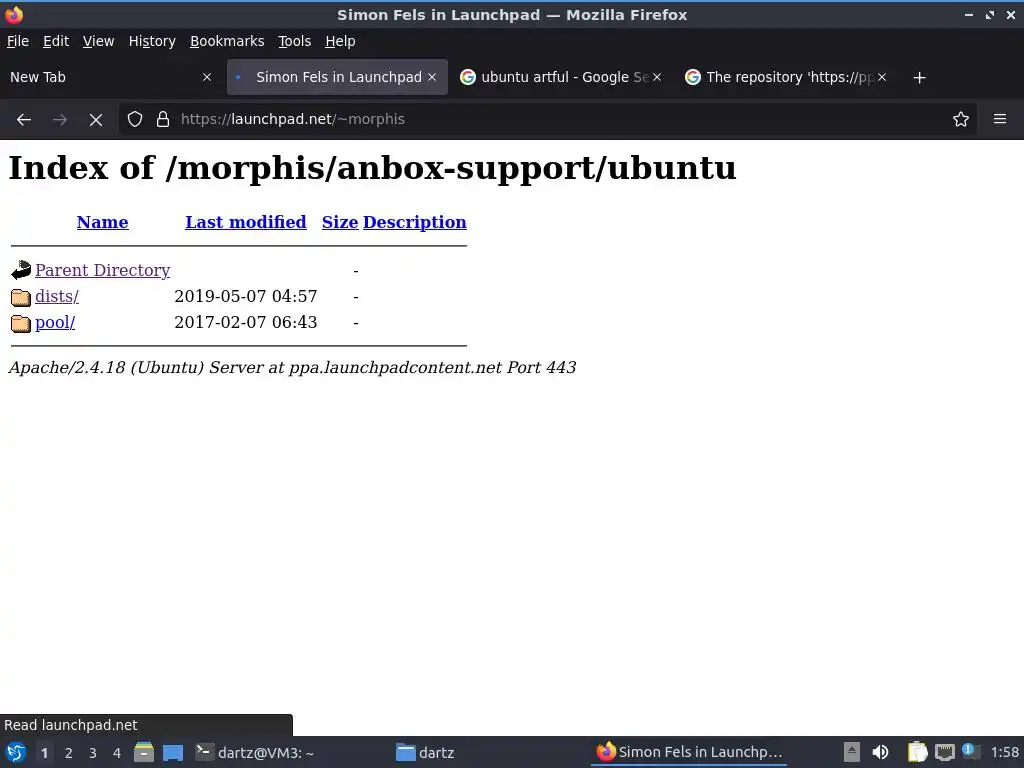Image resolution: width=1024 pixels, height=768 pixels.
Task: Click the Firefox logo in title bar
Action: click(x=14, y=14)
